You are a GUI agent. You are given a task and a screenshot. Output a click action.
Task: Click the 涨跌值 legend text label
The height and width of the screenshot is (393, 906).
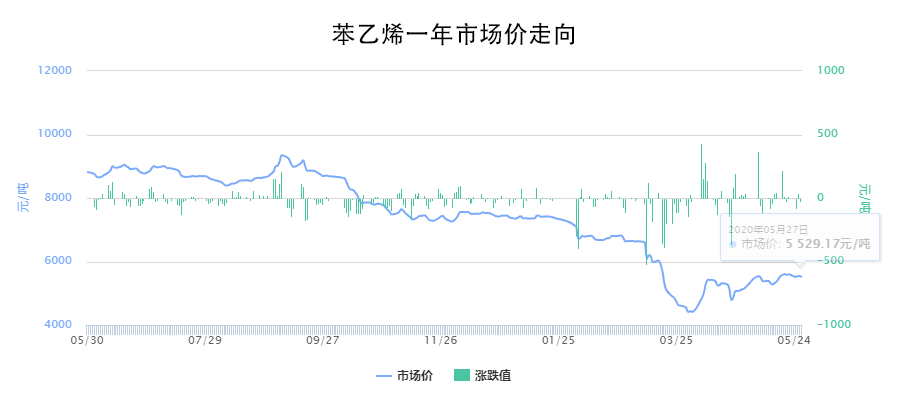(x=493, y=376)
